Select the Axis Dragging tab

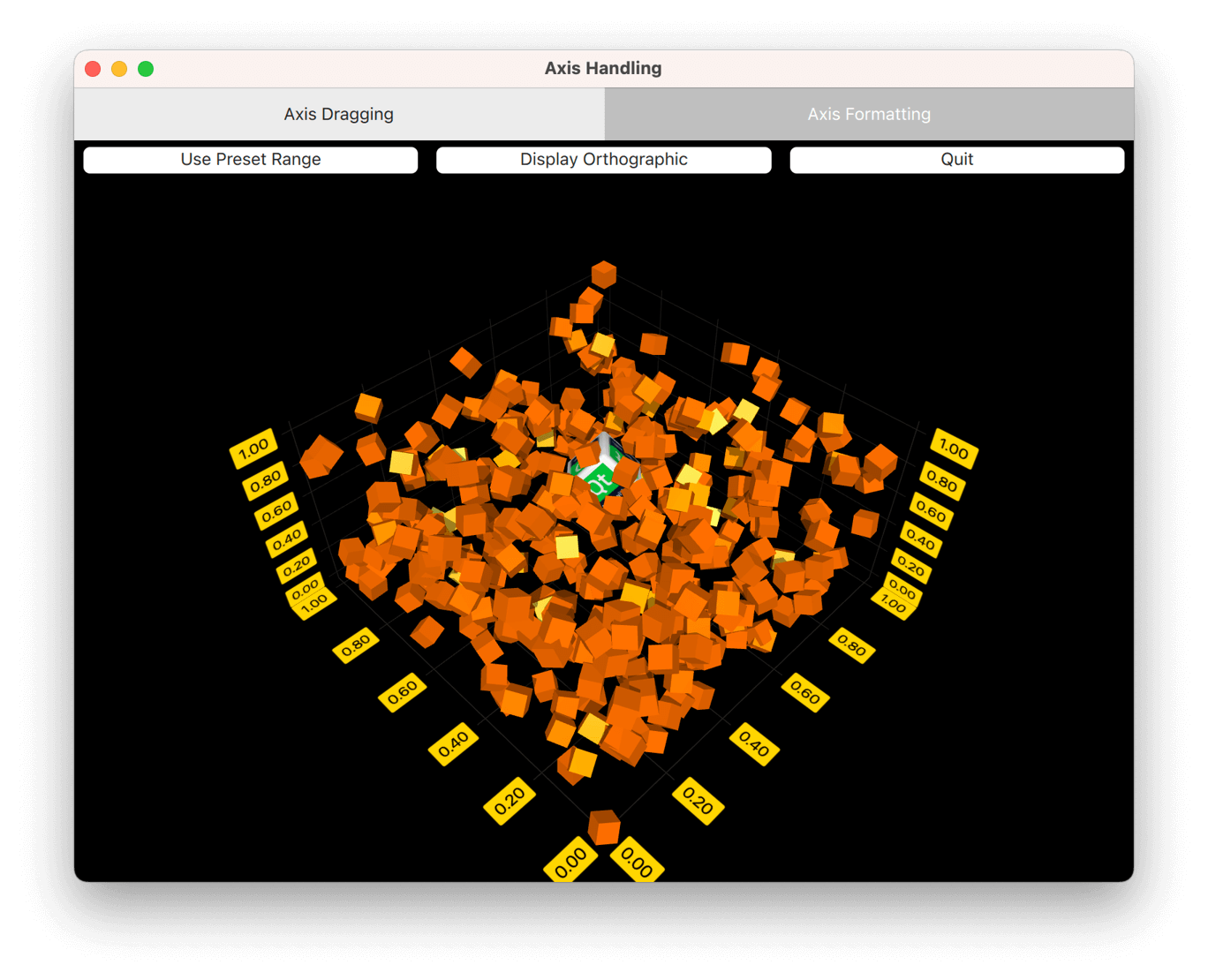[339, 114]
